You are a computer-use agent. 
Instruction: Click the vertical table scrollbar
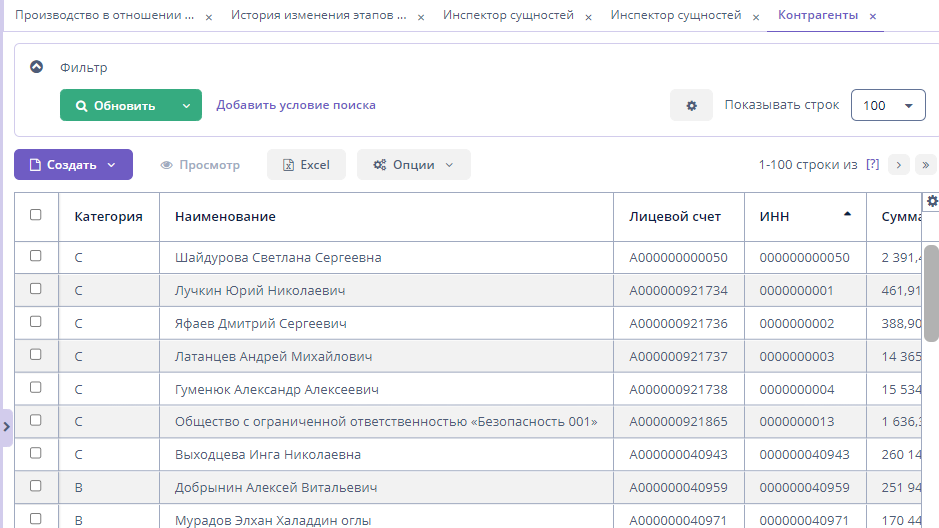click(x=930, y=292)
